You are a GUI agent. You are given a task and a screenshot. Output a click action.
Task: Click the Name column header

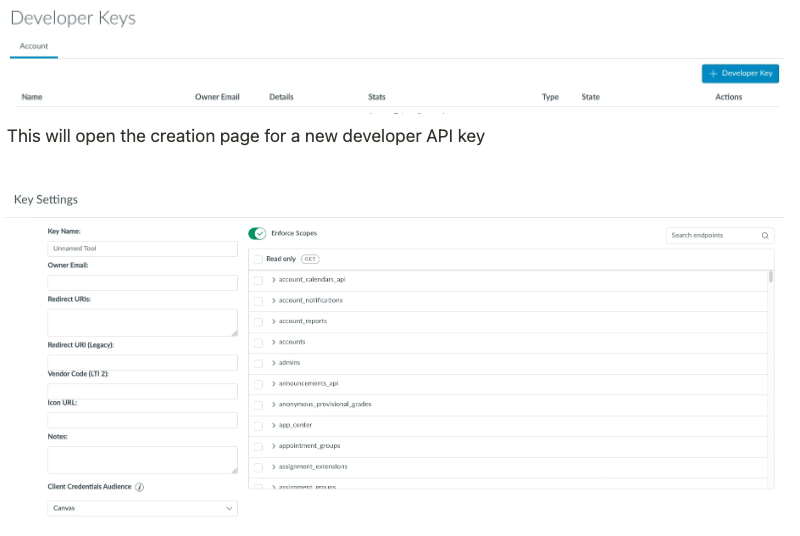click(32, 97)
